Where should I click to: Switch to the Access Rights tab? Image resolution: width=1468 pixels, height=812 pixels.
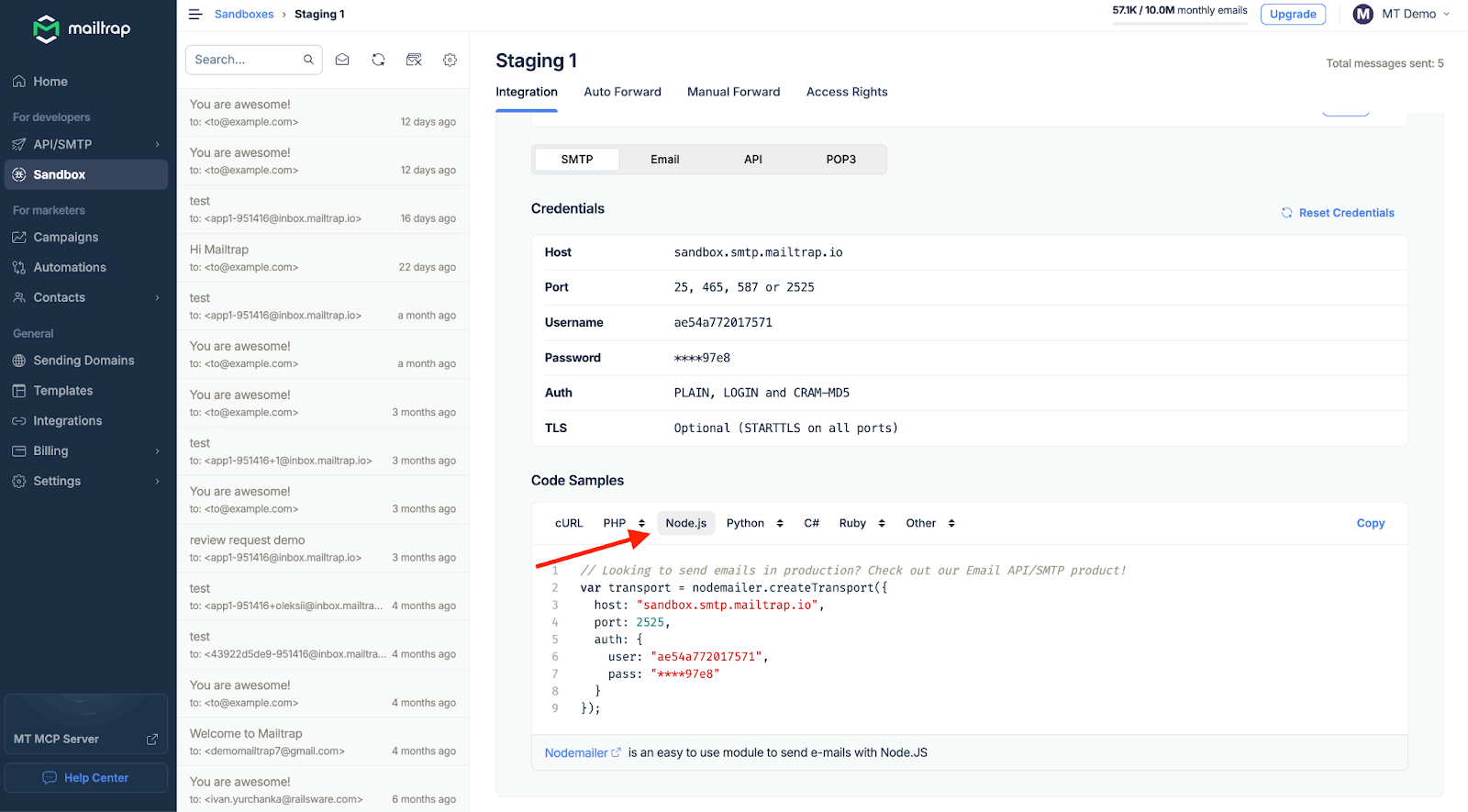[847, 92]
